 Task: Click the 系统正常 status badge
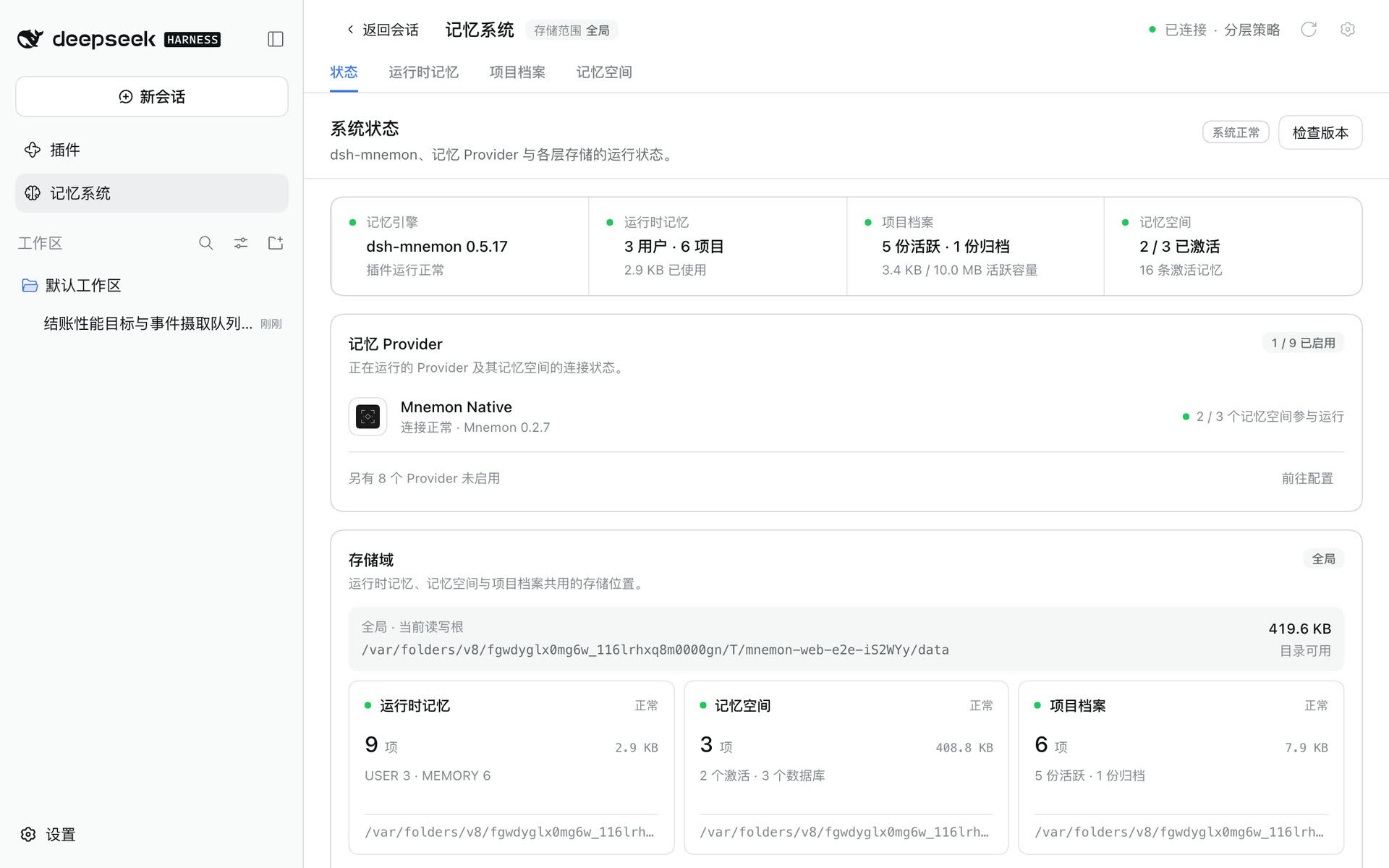tap(1236, 132)
